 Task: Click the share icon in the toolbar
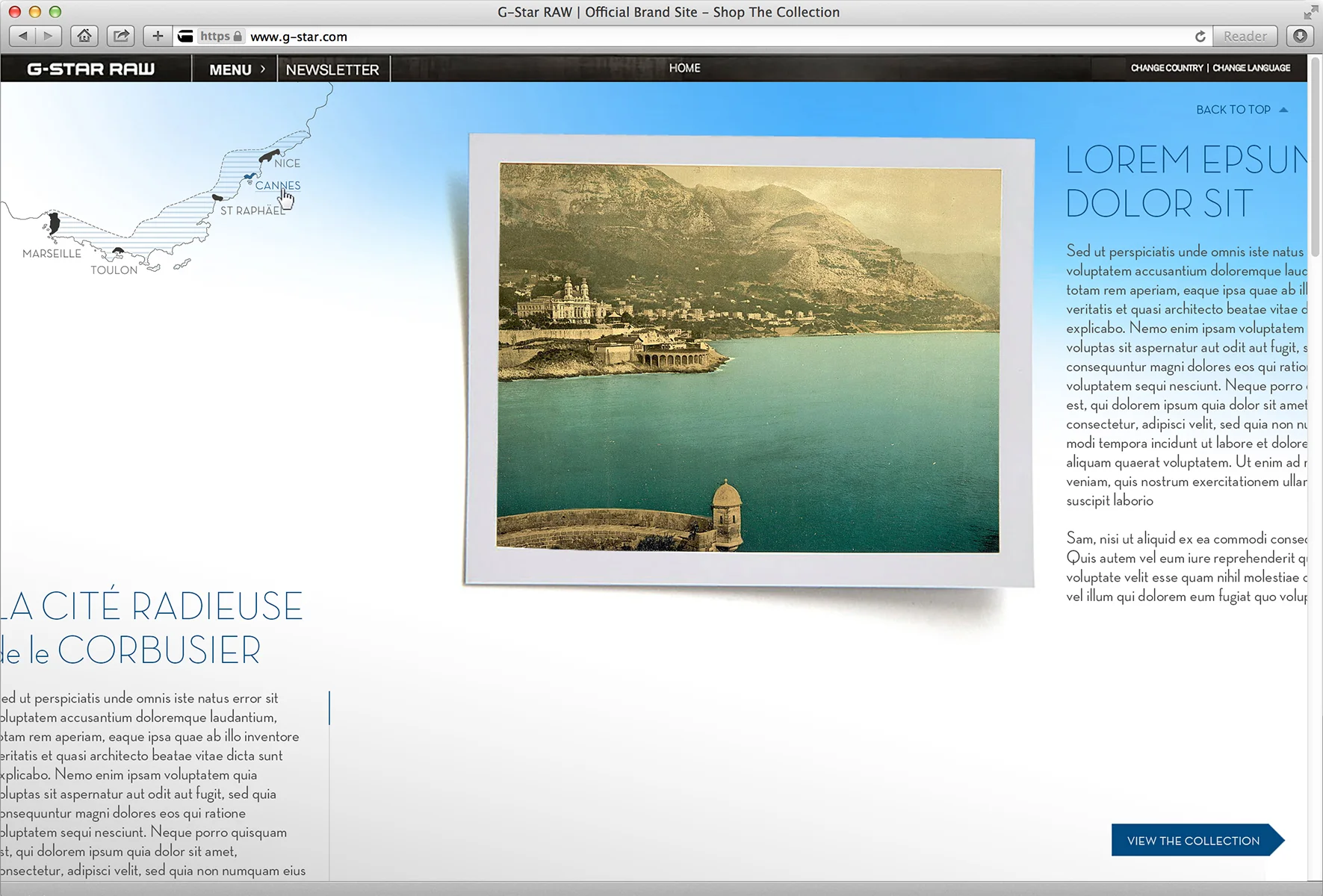tap(120, 36)
